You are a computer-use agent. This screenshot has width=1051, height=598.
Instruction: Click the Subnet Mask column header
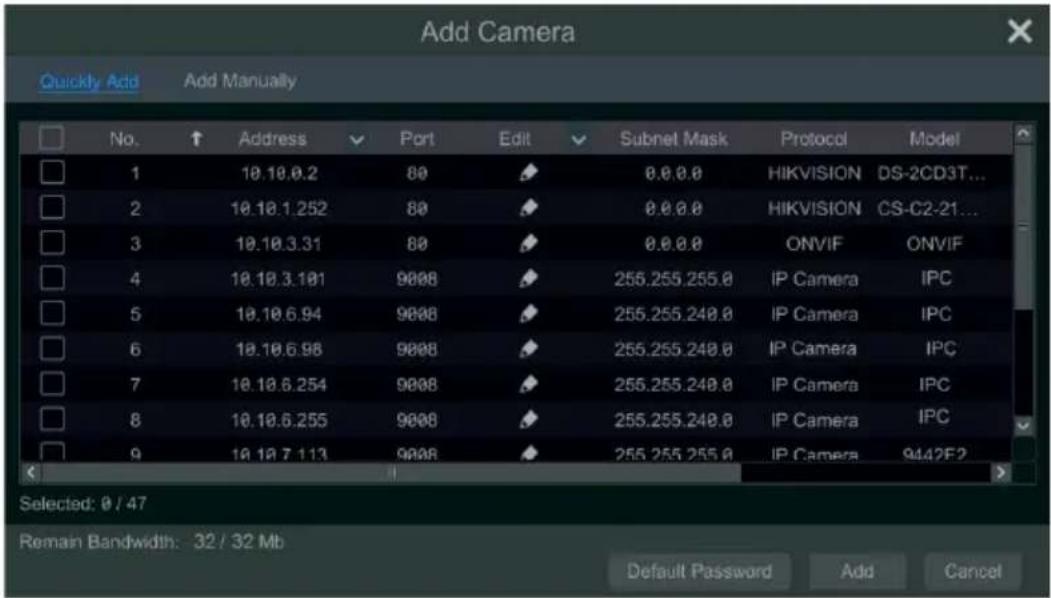pos(674,139)
